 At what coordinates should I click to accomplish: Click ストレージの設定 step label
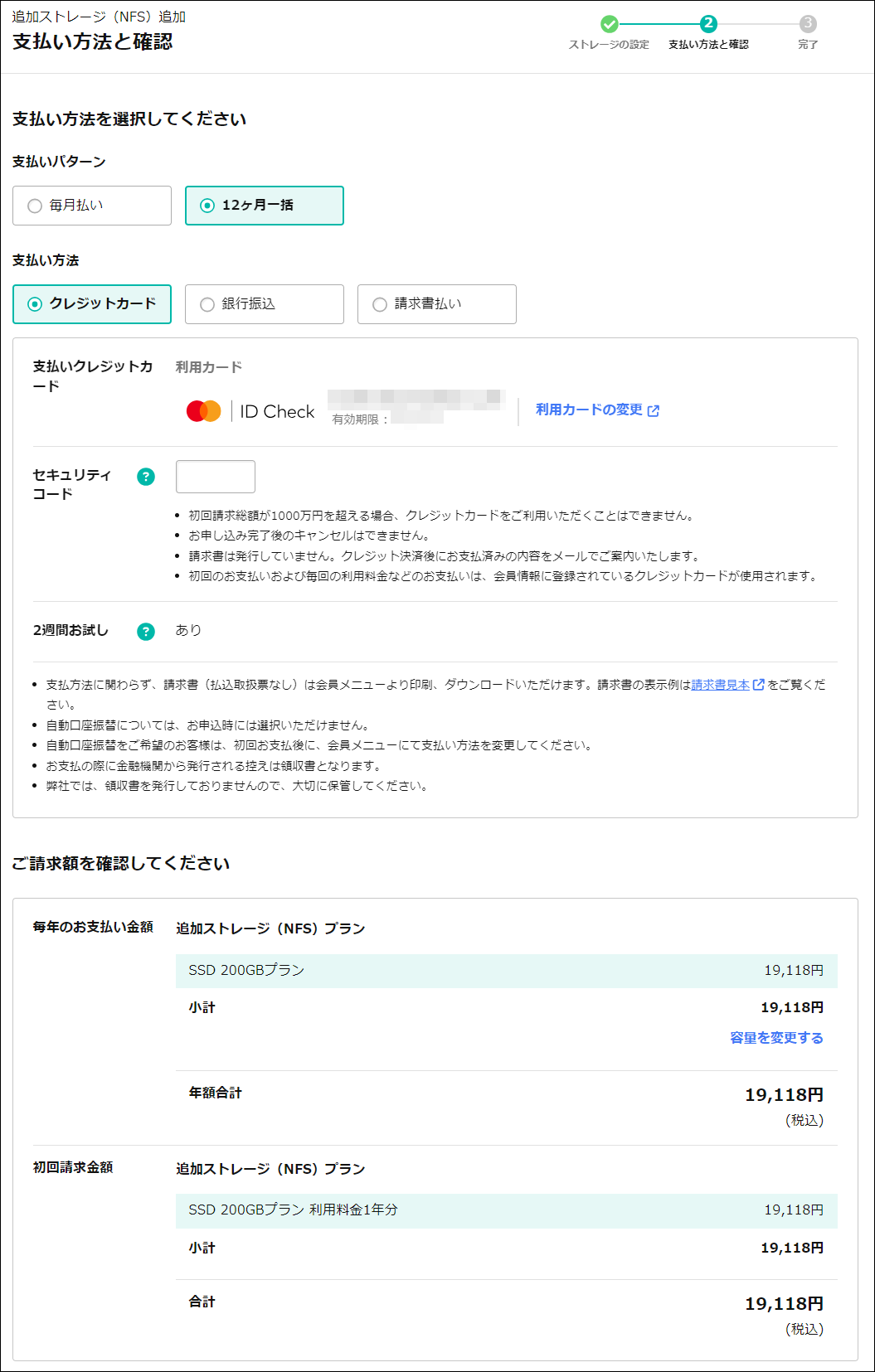pyautogui.click(x=609, y=45)
